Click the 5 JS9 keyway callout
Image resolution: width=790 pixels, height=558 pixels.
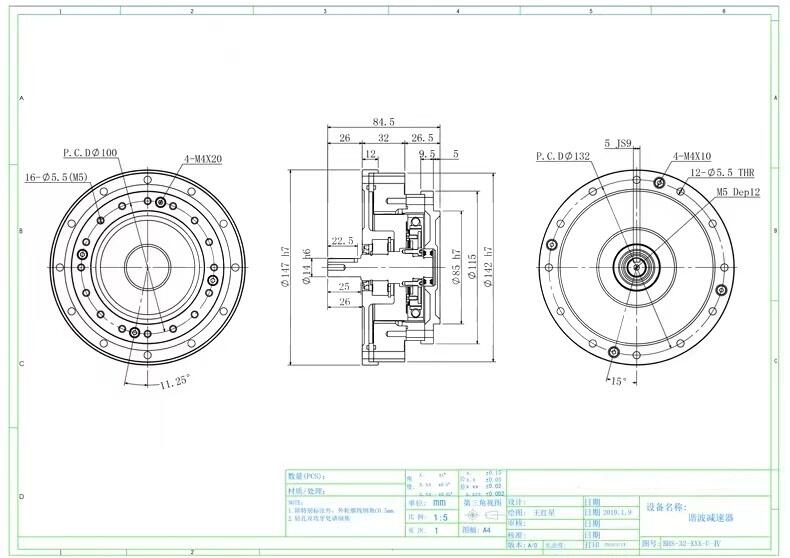pos(619,144)
